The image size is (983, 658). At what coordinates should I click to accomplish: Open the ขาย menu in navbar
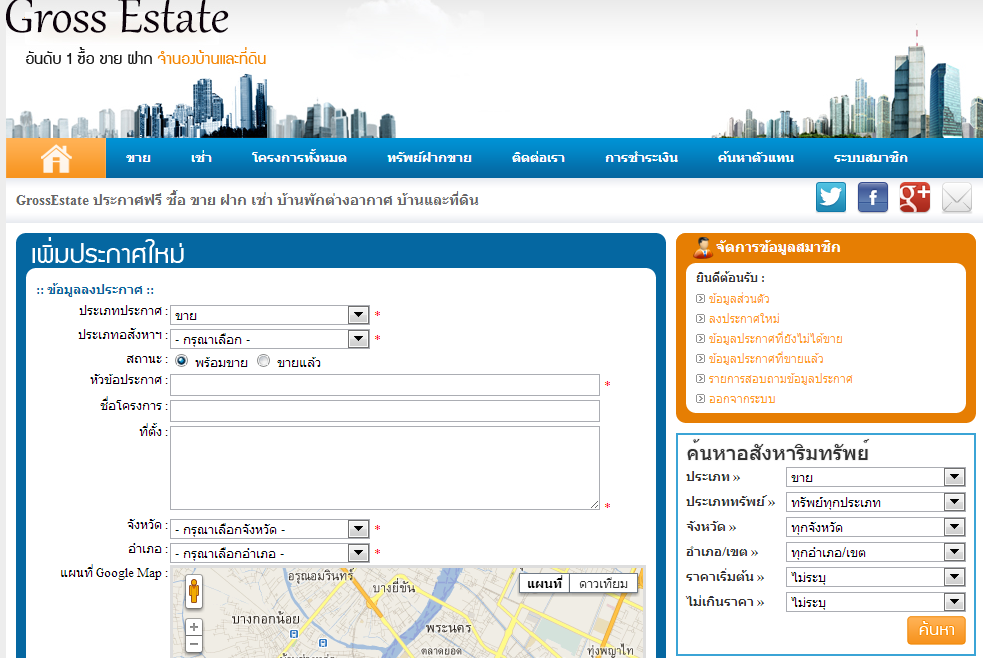pos(138,158)
